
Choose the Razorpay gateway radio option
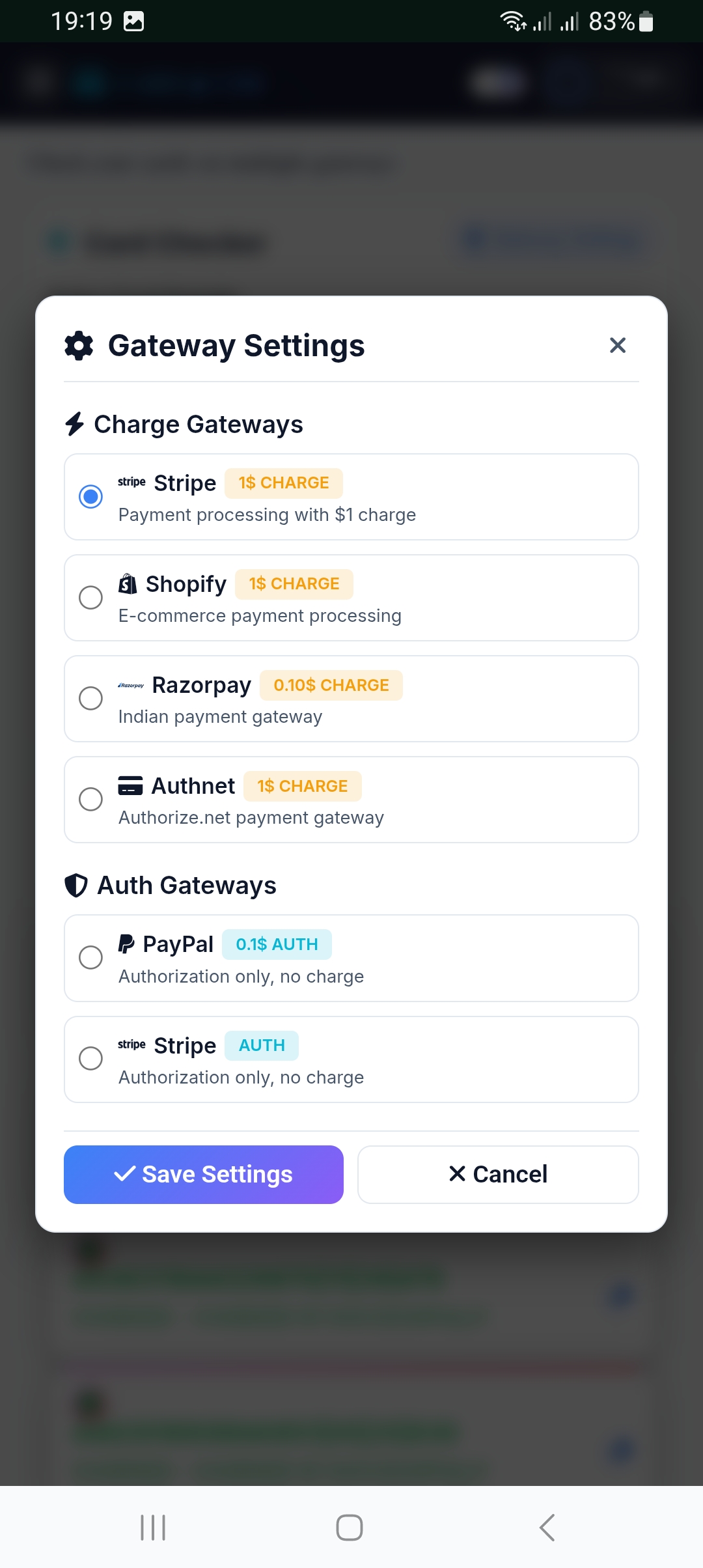[x=90, y=698]
